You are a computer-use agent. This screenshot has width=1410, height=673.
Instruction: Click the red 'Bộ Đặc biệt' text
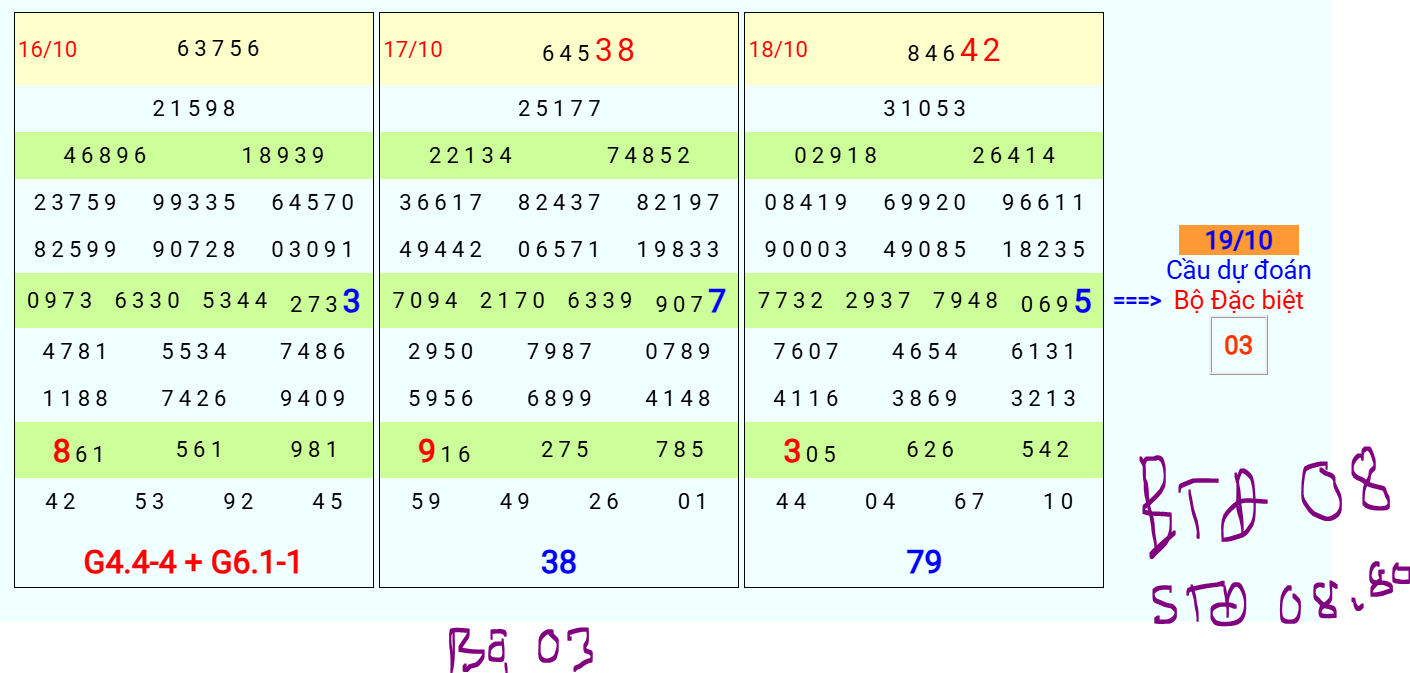tap(1238, 300)
